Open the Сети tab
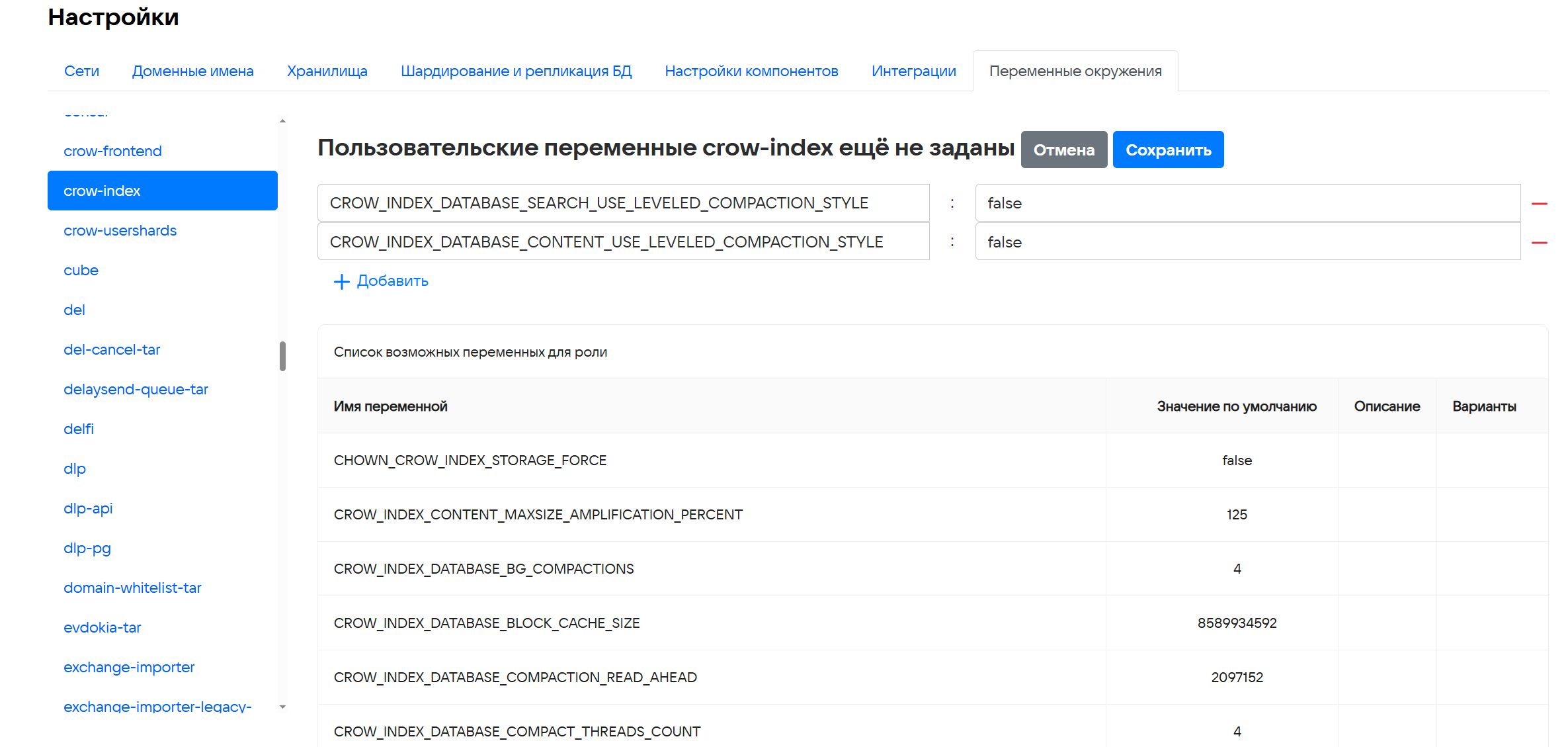This screenshot has width=1568, height=747. click(81, 71)
